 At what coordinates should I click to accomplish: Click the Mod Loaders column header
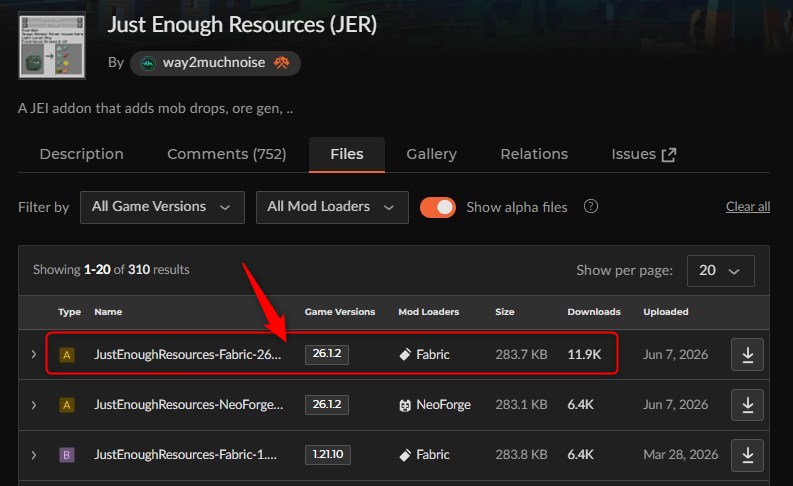click(429, 312)
